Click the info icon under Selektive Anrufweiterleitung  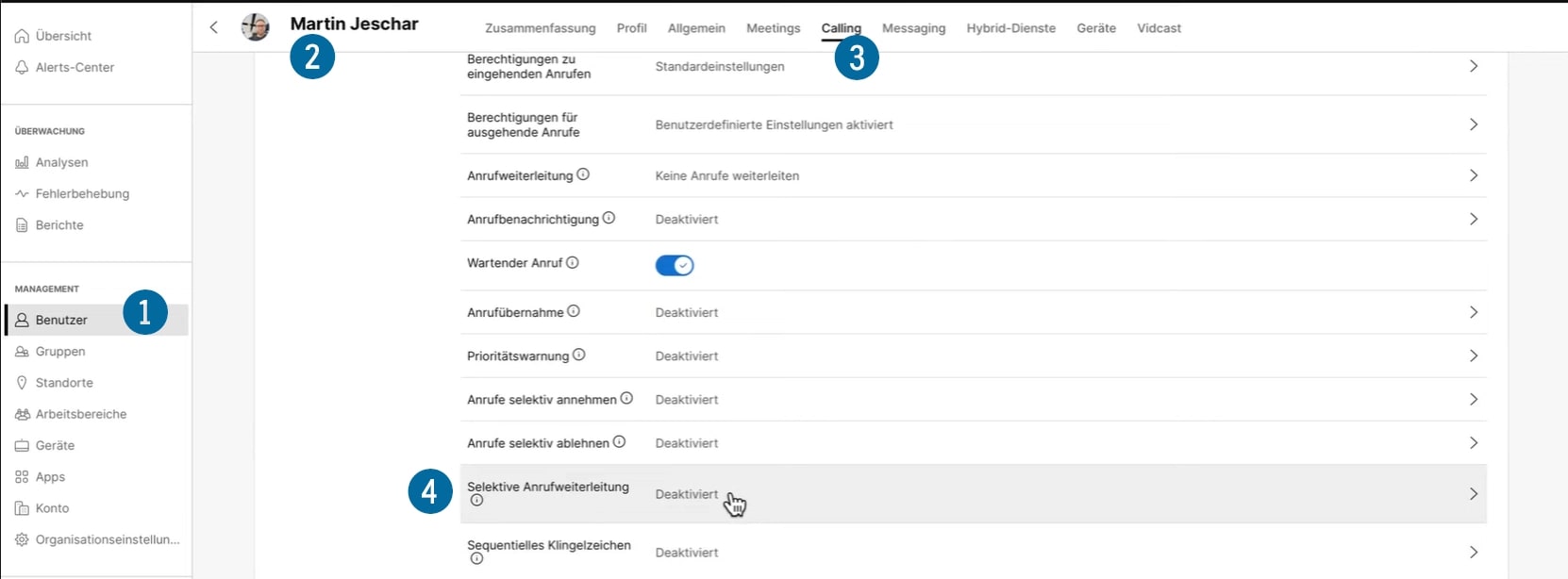point(476,501)
